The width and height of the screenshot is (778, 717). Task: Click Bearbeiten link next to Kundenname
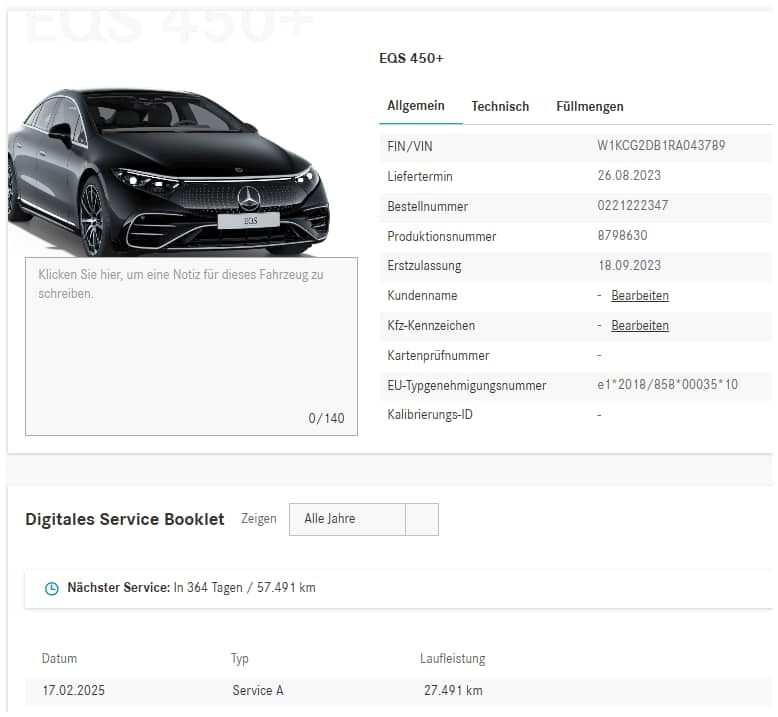(640, 295)
